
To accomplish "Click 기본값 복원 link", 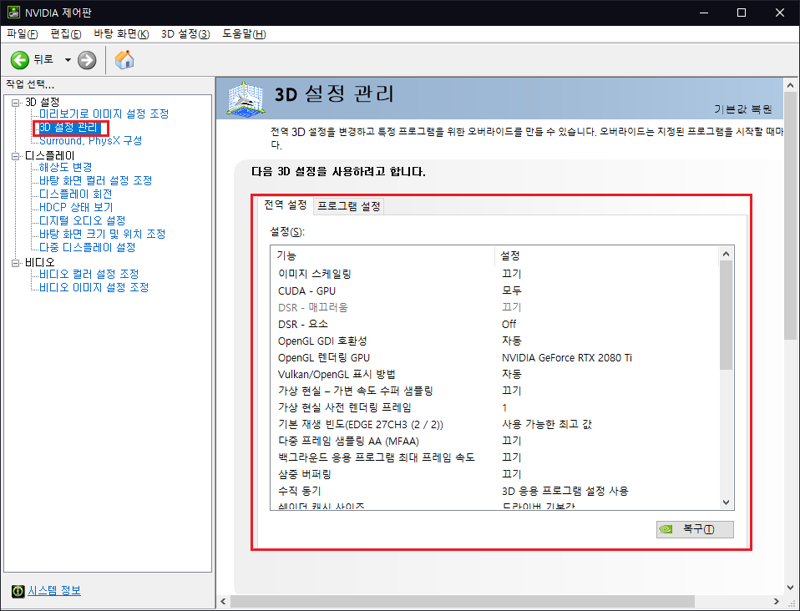I will click(x=743, y=109).
